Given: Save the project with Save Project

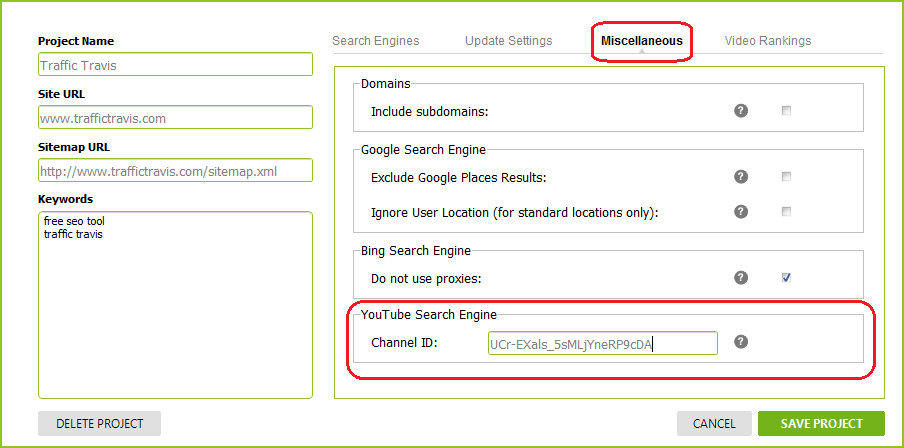Looking at the screenshot, I should [822, 424].
